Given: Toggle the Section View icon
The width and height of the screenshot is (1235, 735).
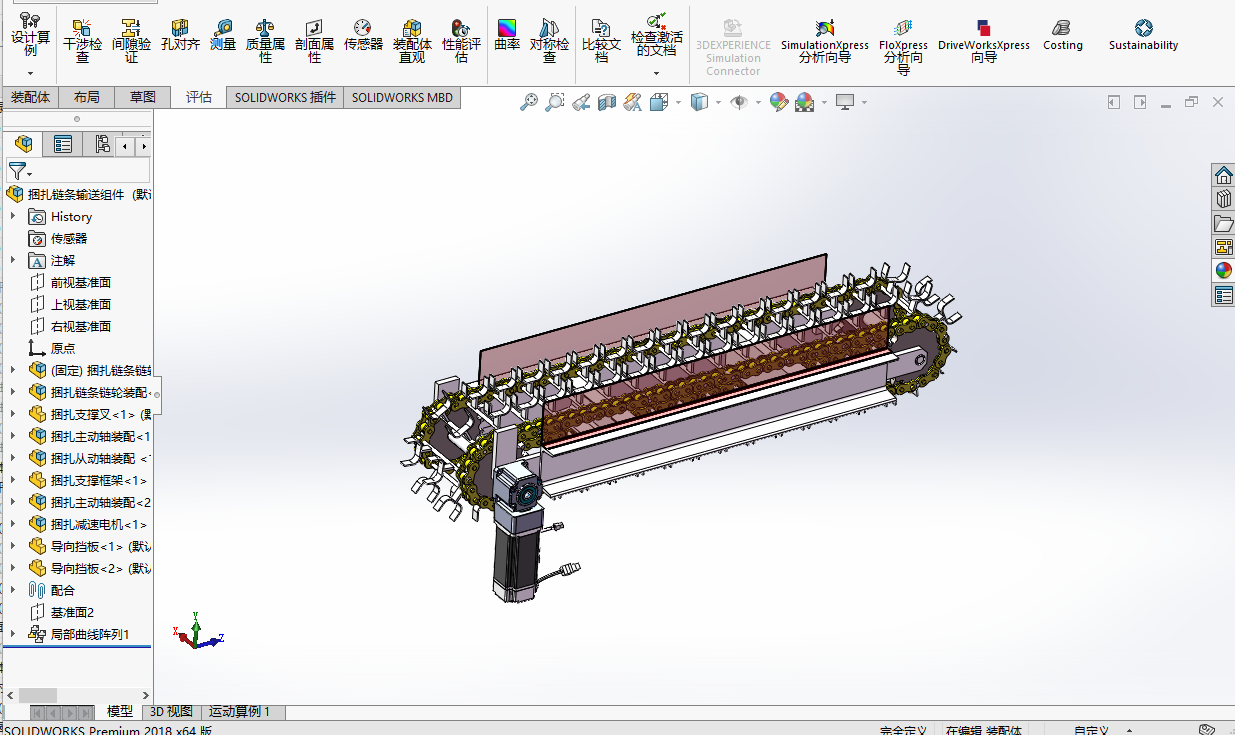Looking at the screenshot, I should pyautogui.click(x=606, y=102).
